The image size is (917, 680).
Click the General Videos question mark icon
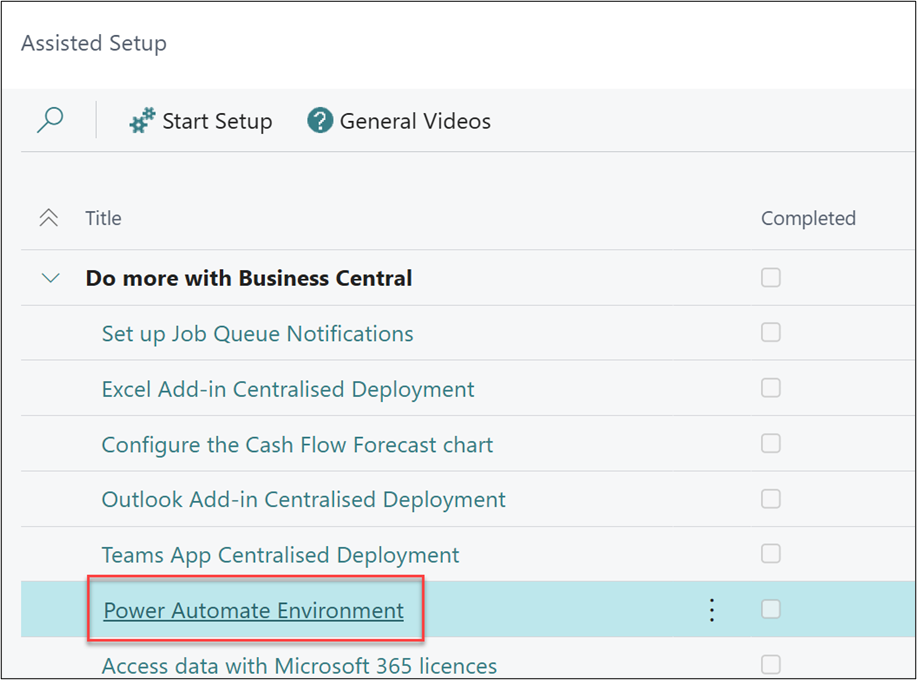(320, 121)
